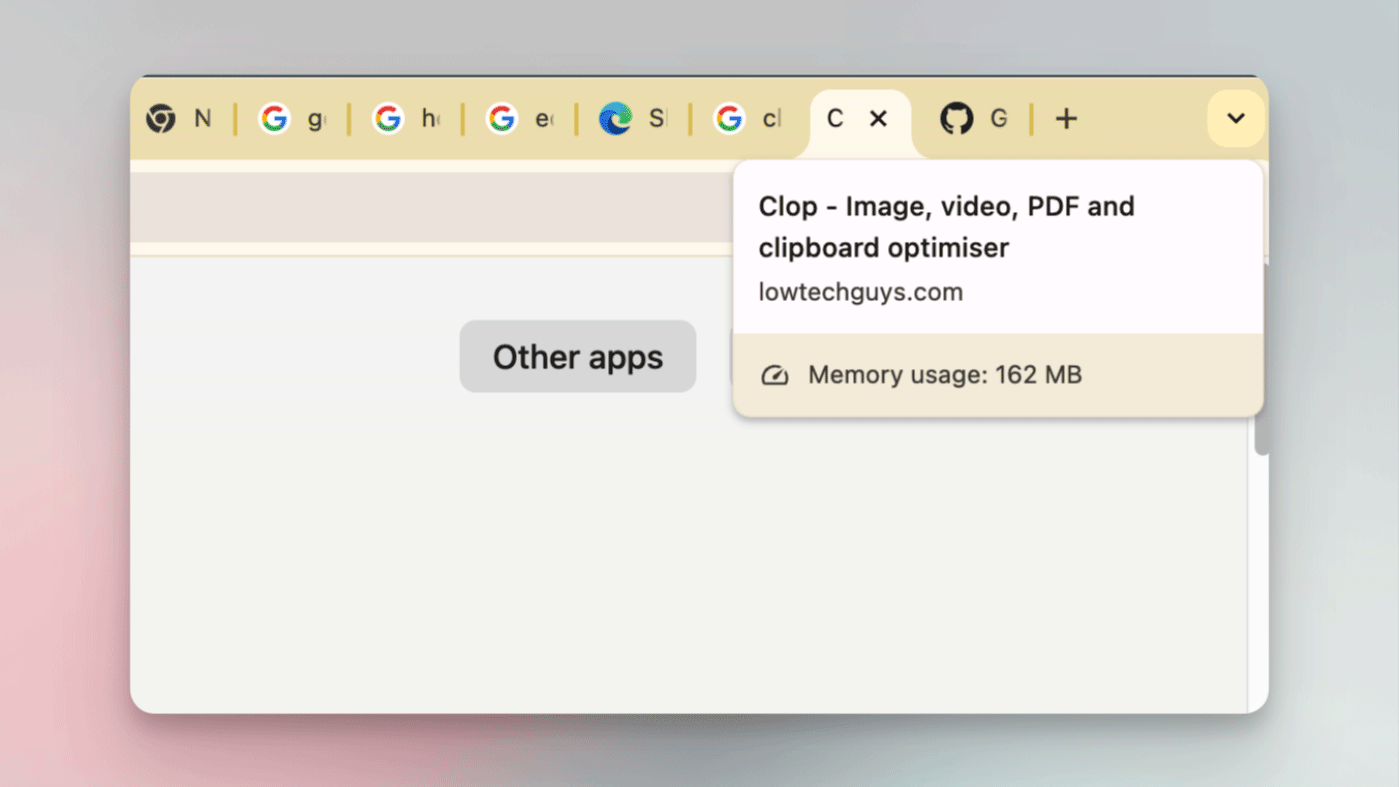Switch to the Chrome New Tab tab

178,119
